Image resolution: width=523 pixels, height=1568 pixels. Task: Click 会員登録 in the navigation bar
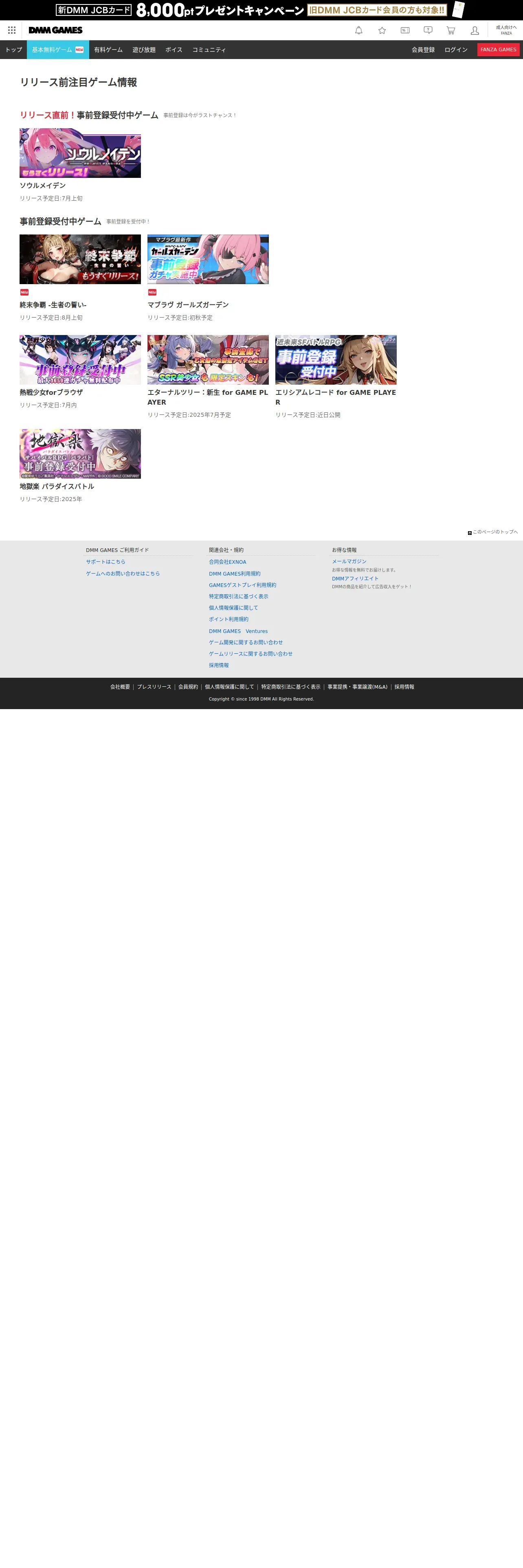[x=423, y=50]
